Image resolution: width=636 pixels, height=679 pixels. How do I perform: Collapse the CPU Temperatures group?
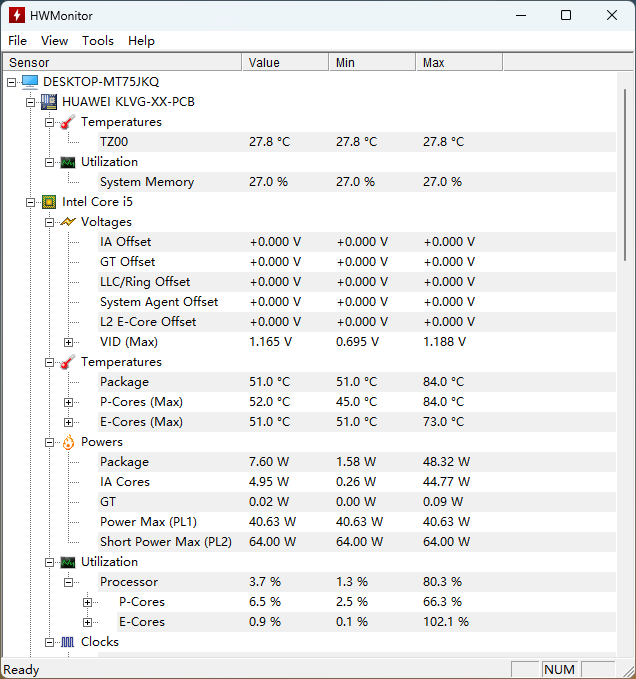click(x=49, y=362)
